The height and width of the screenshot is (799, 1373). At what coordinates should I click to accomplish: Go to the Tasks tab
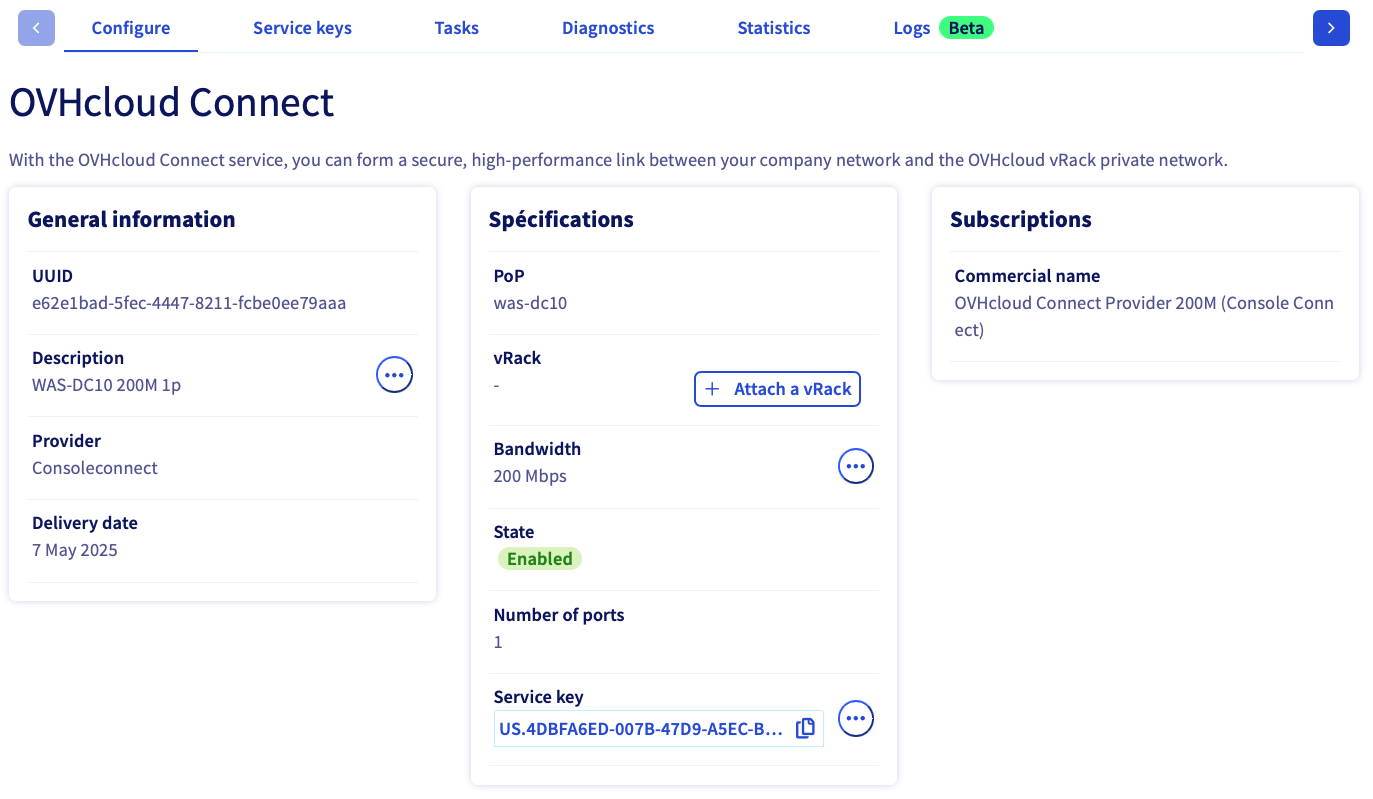[x=456, y=28]
